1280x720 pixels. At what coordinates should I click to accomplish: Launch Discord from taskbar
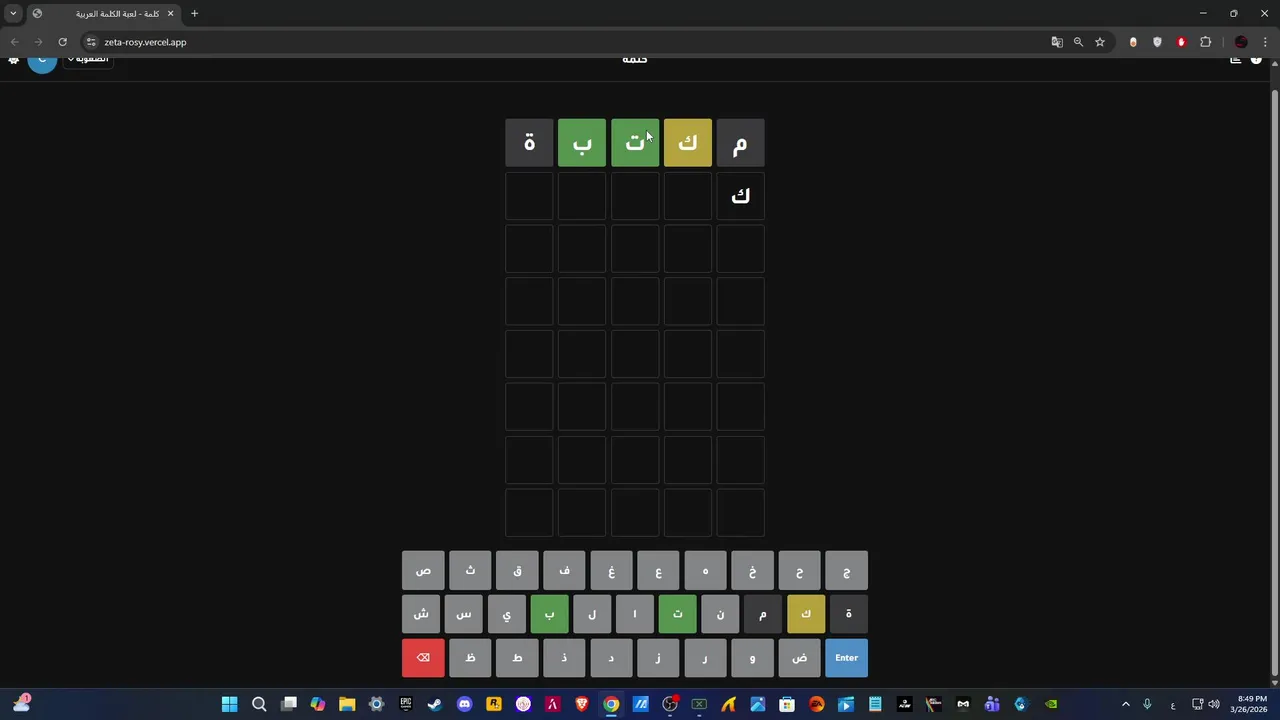point(464,704)
